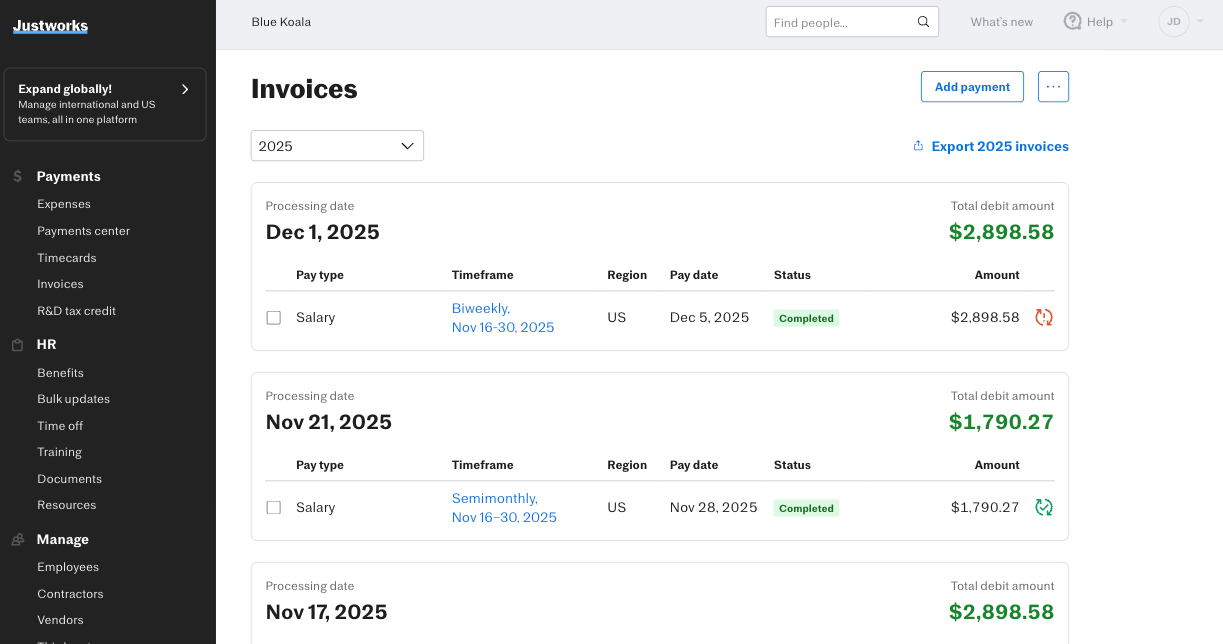Check the Dec 5 Salary row checkbox
Screen dimensions: 1223x644
274,318
